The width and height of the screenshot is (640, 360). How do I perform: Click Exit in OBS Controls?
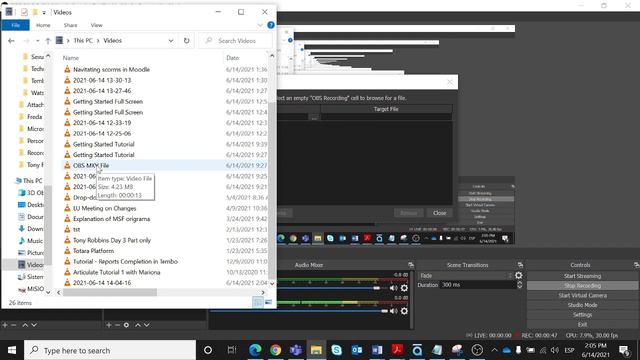582,324
